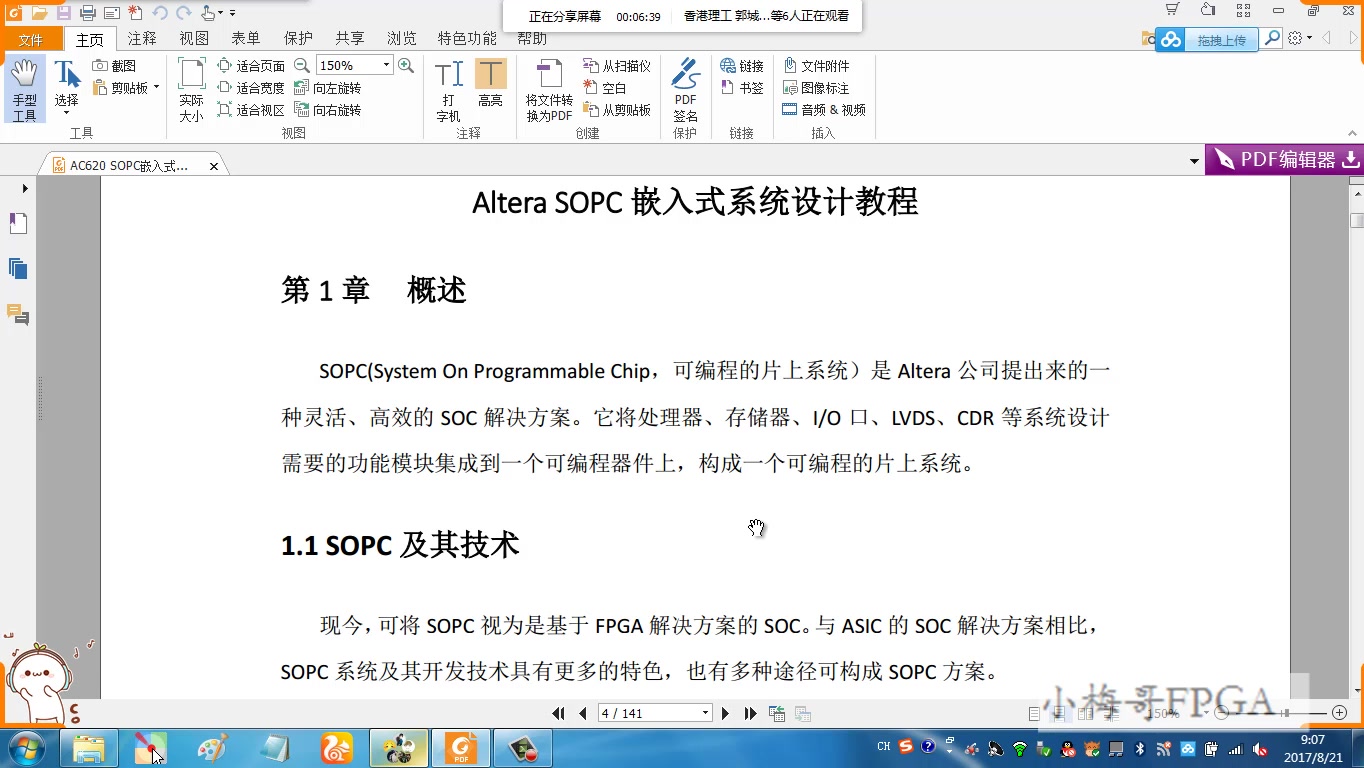
Task: Go to the previous view in status bar
Action: 777,713
